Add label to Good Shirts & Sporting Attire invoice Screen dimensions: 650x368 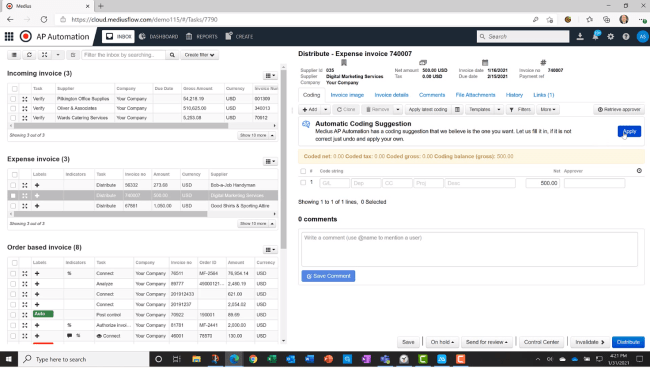[x=37, y=206]
